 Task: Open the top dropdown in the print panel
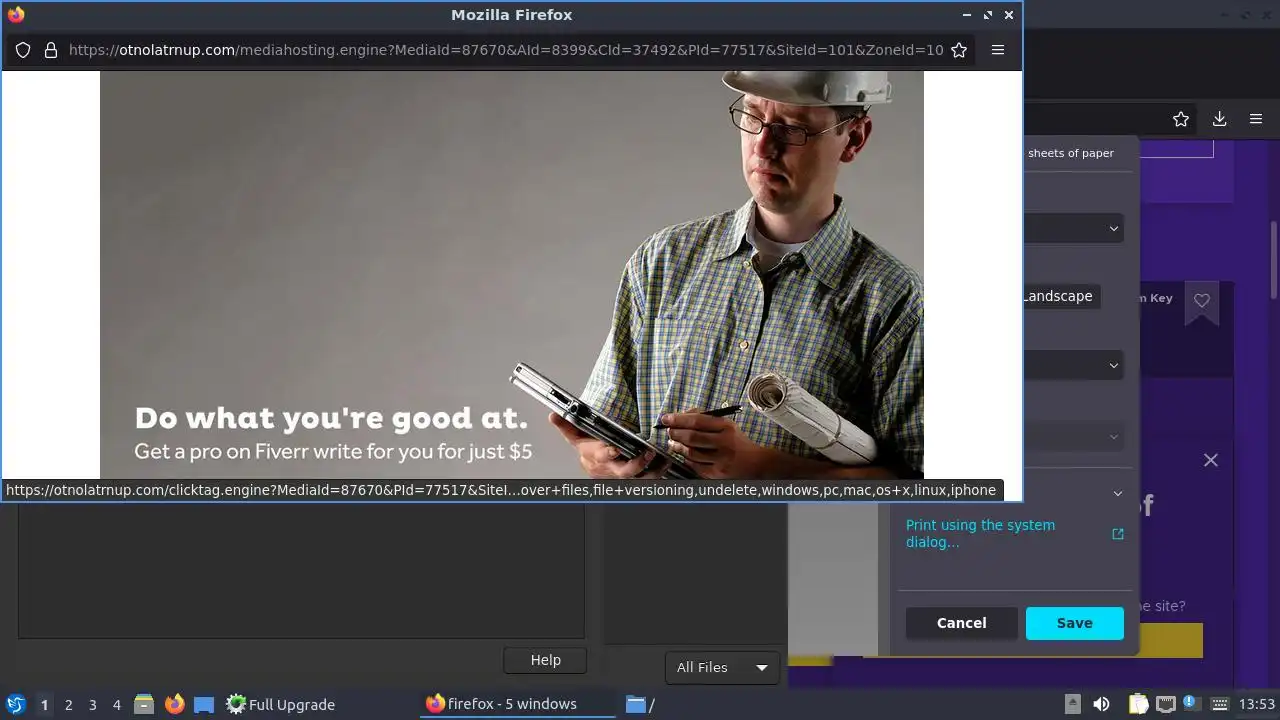coord(1073,228)
